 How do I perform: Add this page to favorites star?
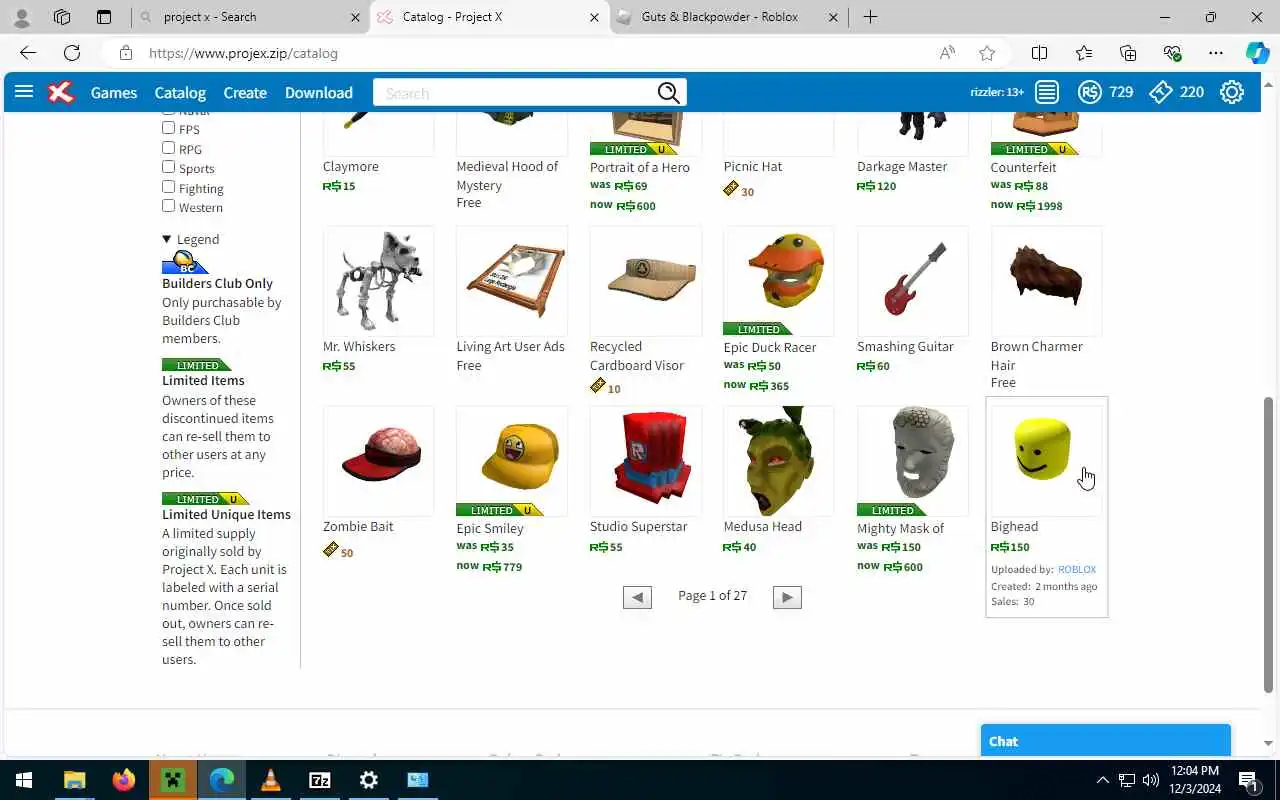987,53
